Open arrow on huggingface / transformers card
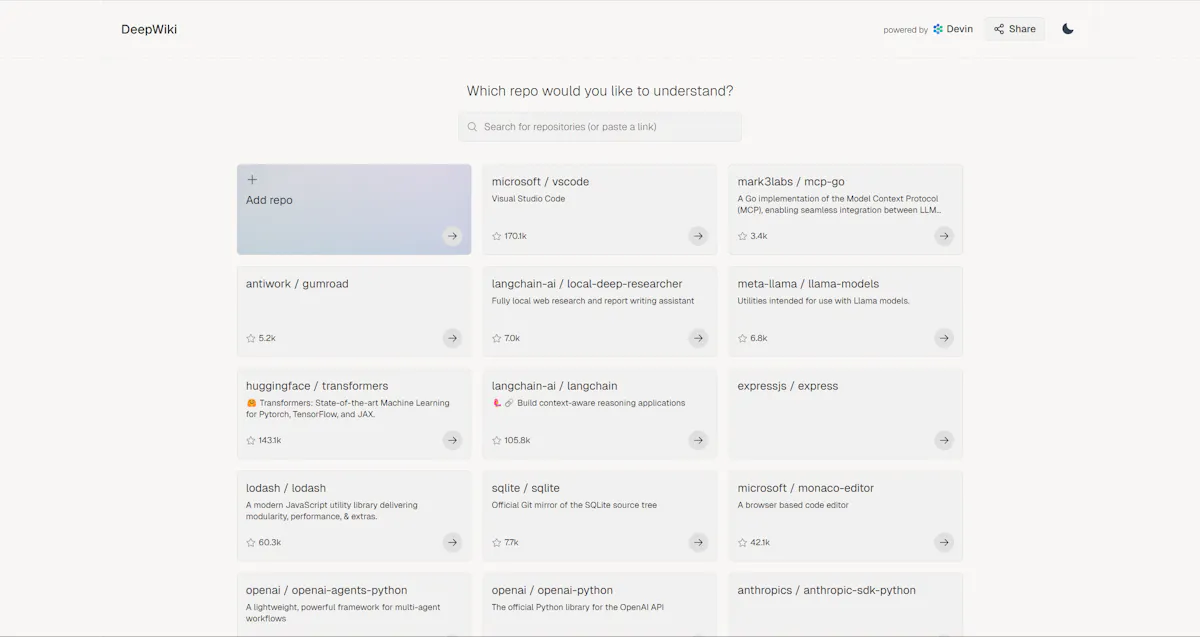Screen dimensions: 1200x637 (452, 440)
